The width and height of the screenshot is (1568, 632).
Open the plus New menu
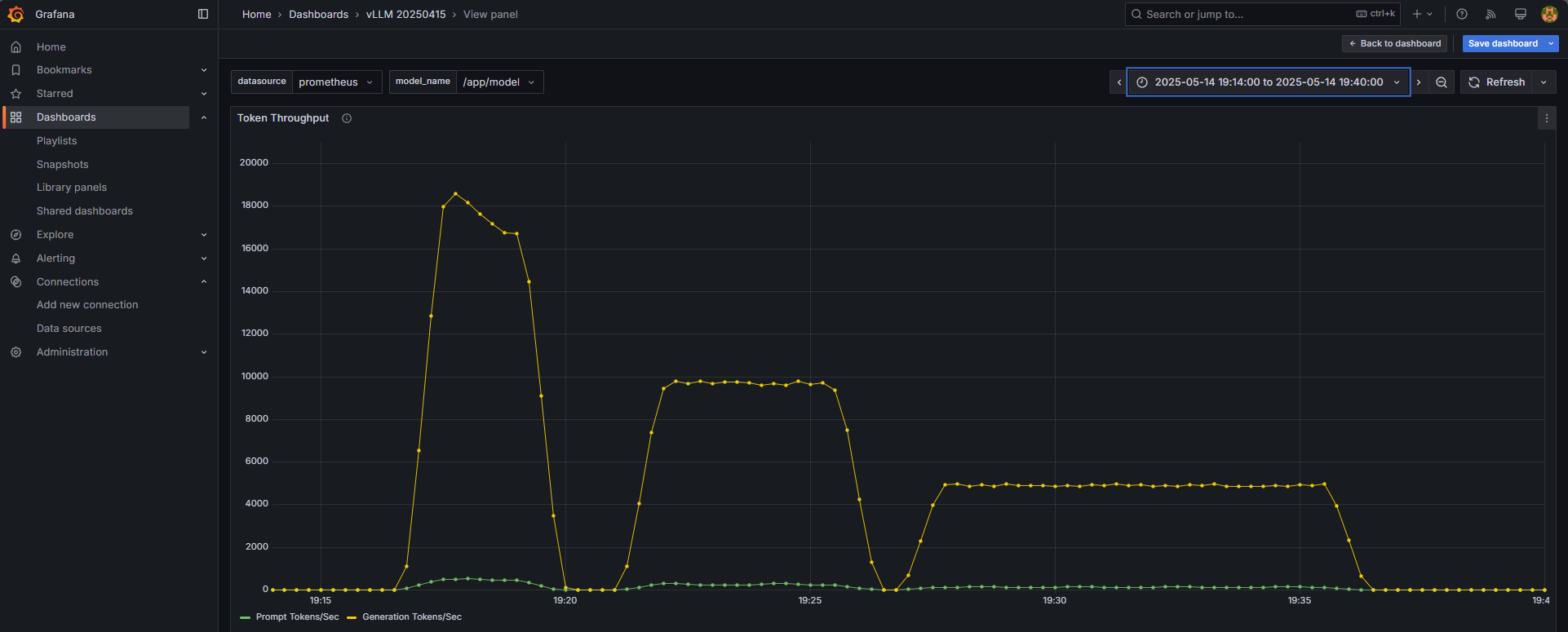[x=1422, y=14]
